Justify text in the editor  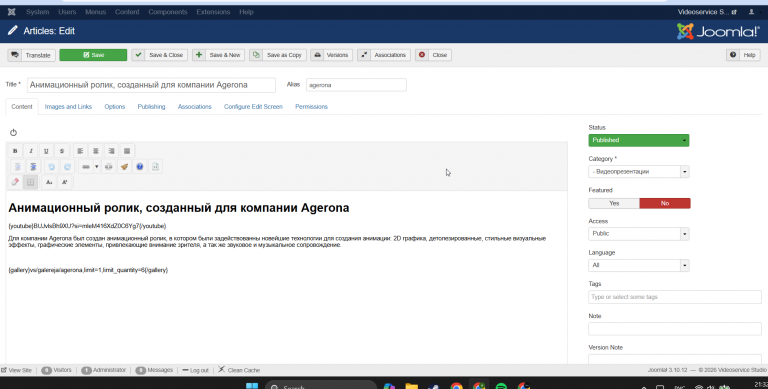pos(127,151)
